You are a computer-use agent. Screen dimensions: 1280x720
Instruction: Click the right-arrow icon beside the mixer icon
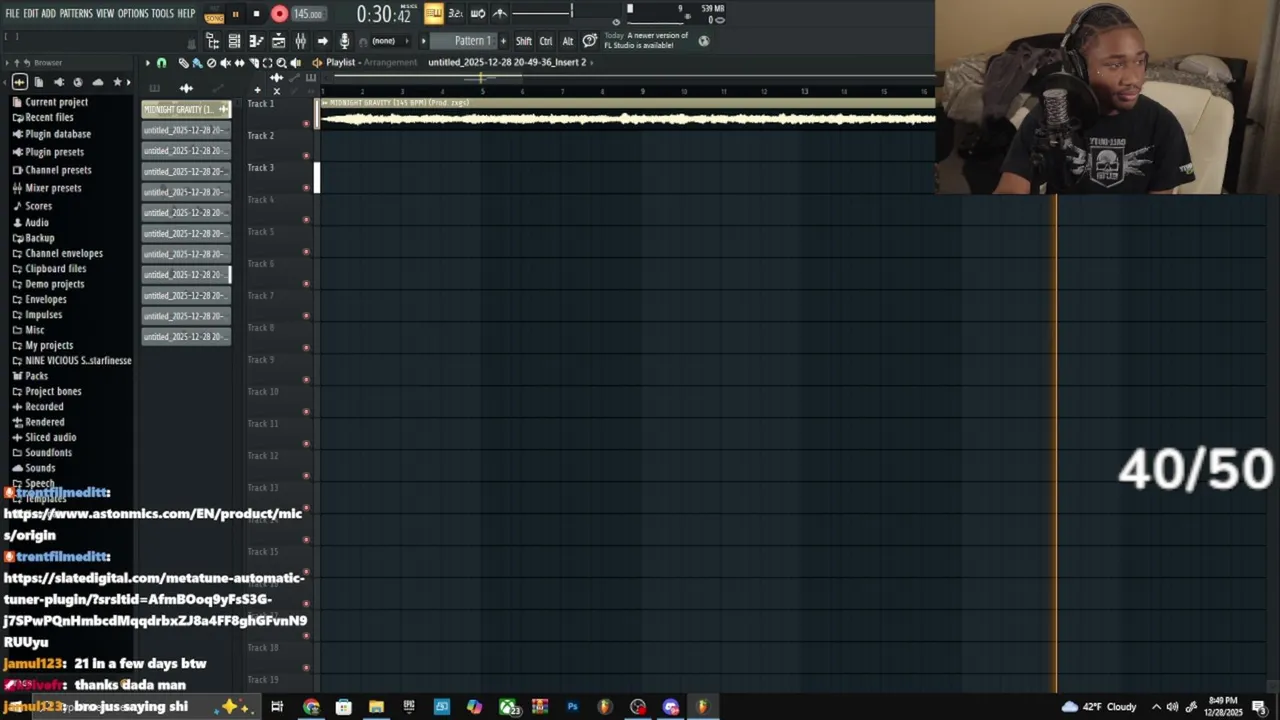tap(322, 41)
